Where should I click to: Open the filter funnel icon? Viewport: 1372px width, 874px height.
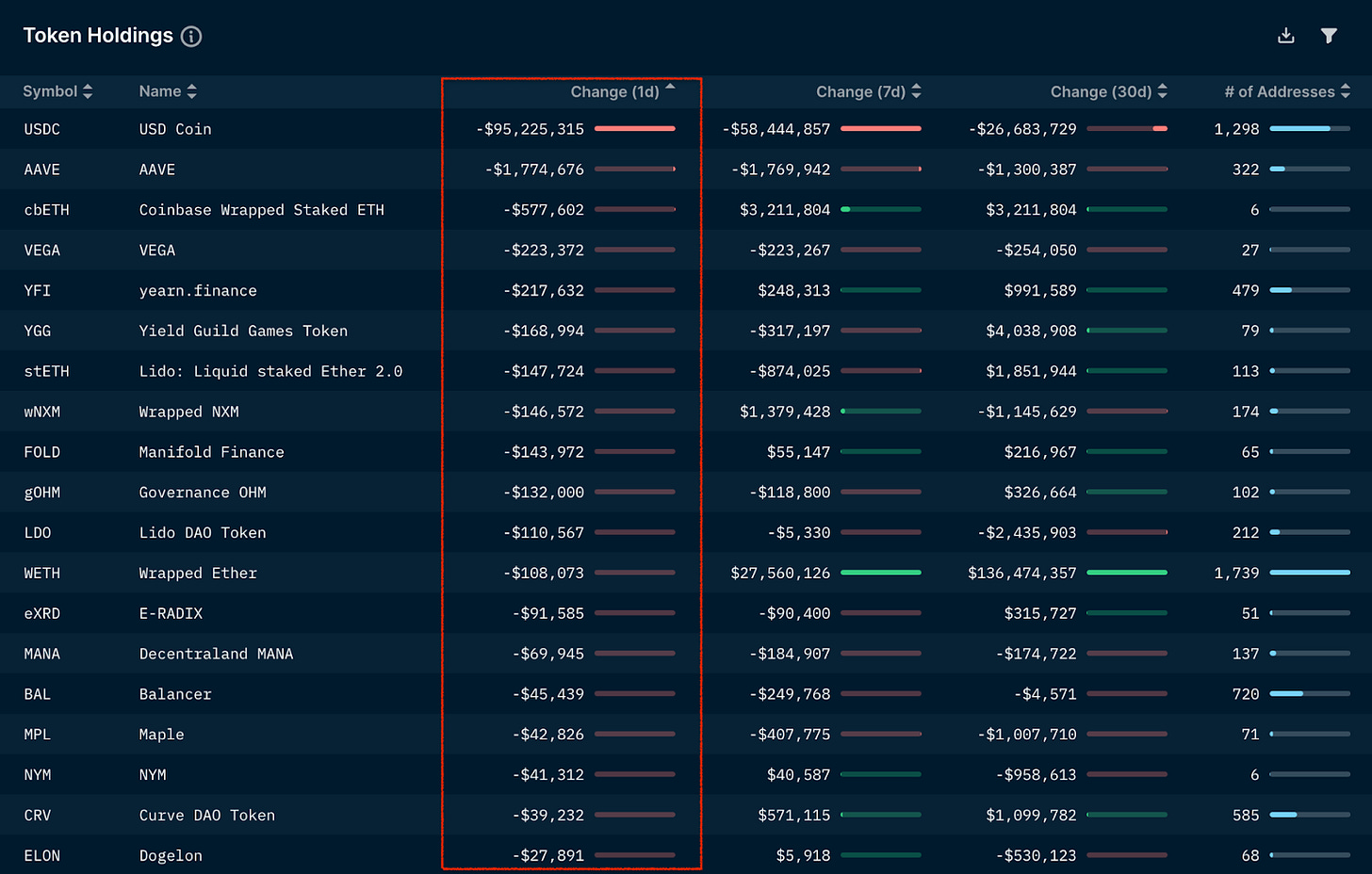tap(1329, 36)
